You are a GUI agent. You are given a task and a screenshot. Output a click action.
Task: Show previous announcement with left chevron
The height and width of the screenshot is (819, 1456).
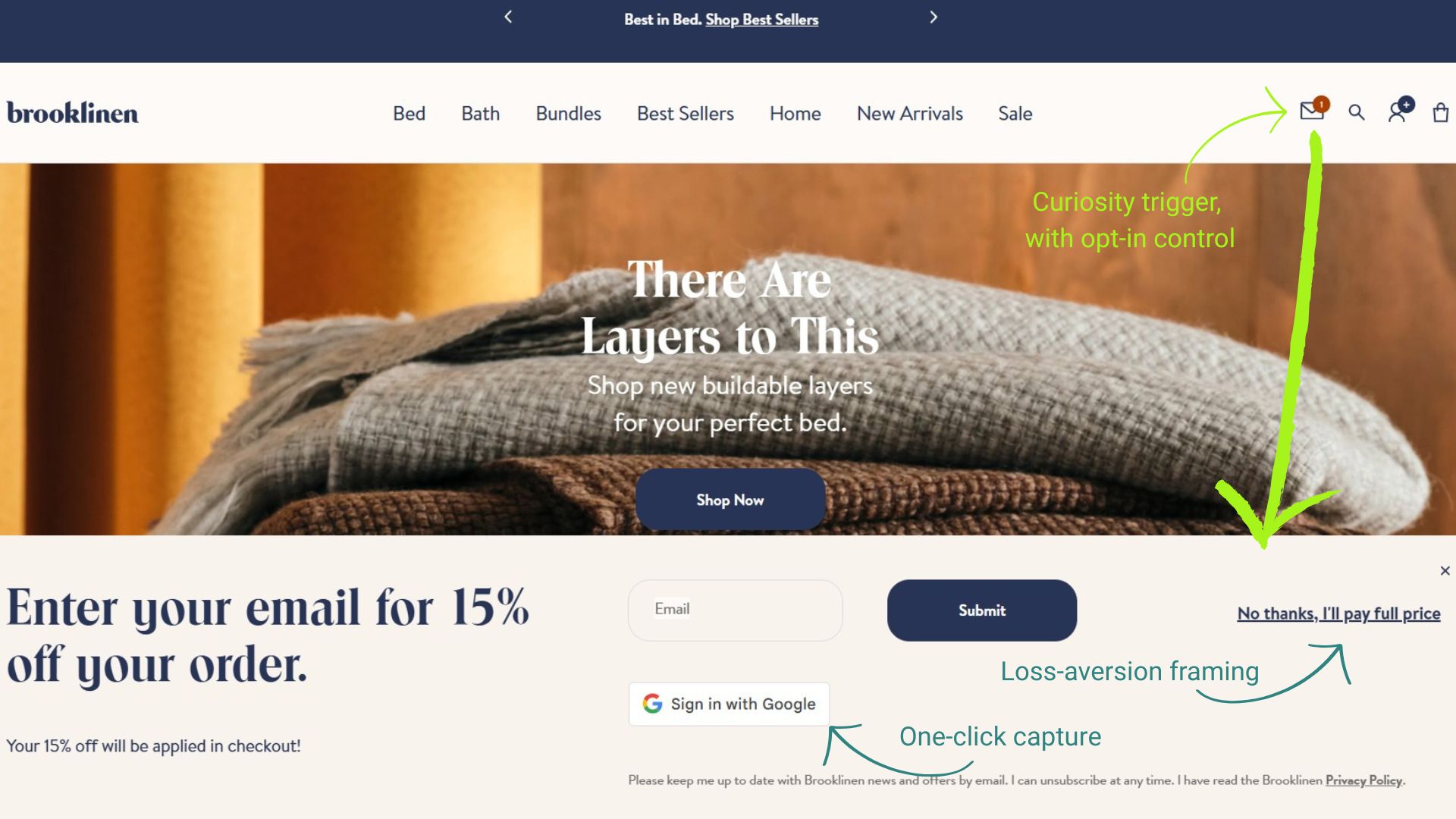tap(508, 17)
